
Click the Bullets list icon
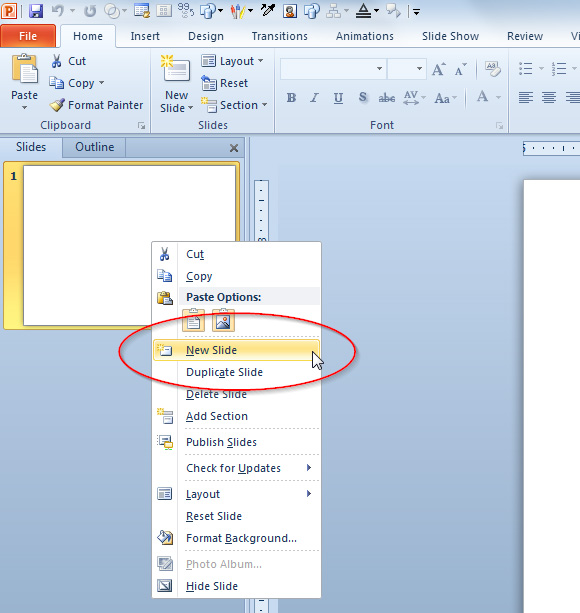coord(526,69)
